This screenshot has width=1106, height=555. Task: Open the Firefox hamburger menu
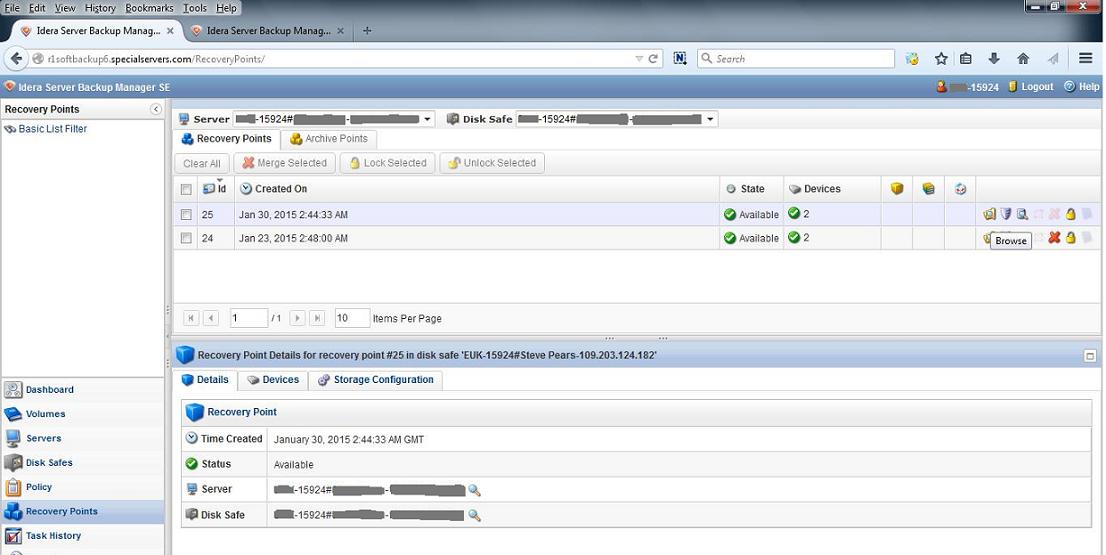pyautogui.click(x=1086, y=59)
